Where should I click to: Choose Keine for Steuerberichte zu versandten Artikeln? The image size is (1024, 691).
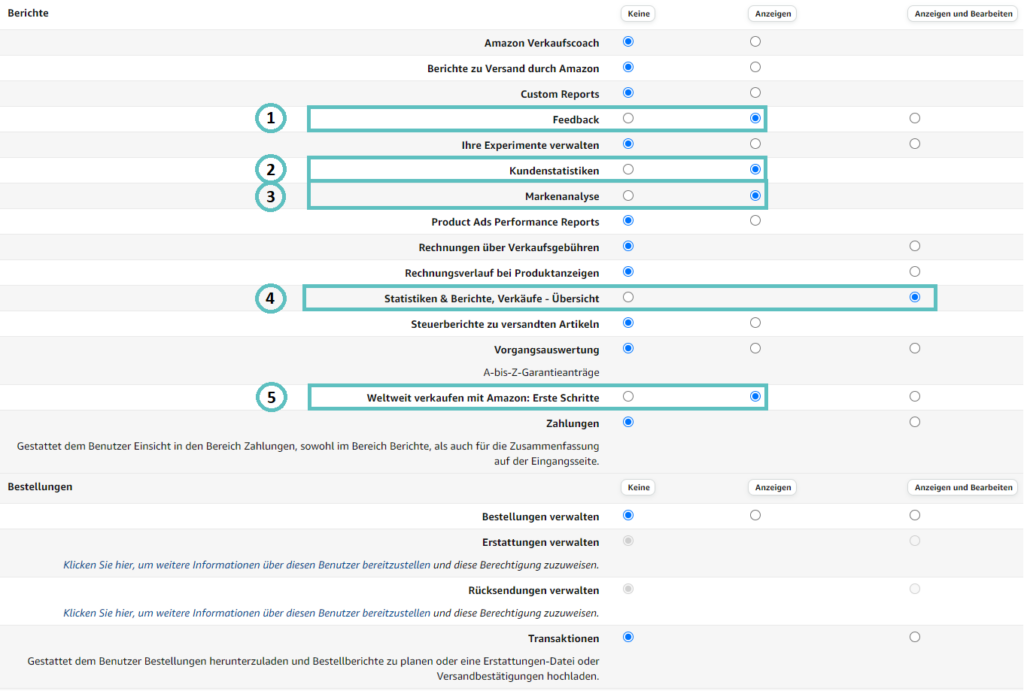[x=628, y=323]
